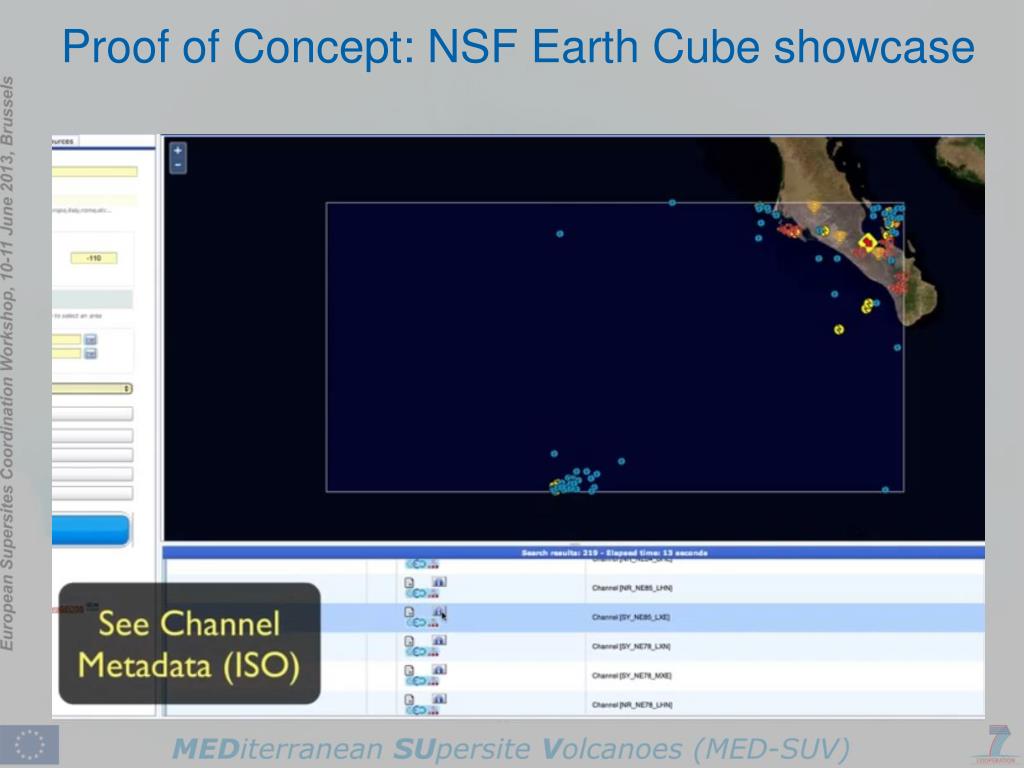Click document icon in NR_NE85_LHN row
The height and width of the screenshot is (768, 1024).
[x=409, y=583]
